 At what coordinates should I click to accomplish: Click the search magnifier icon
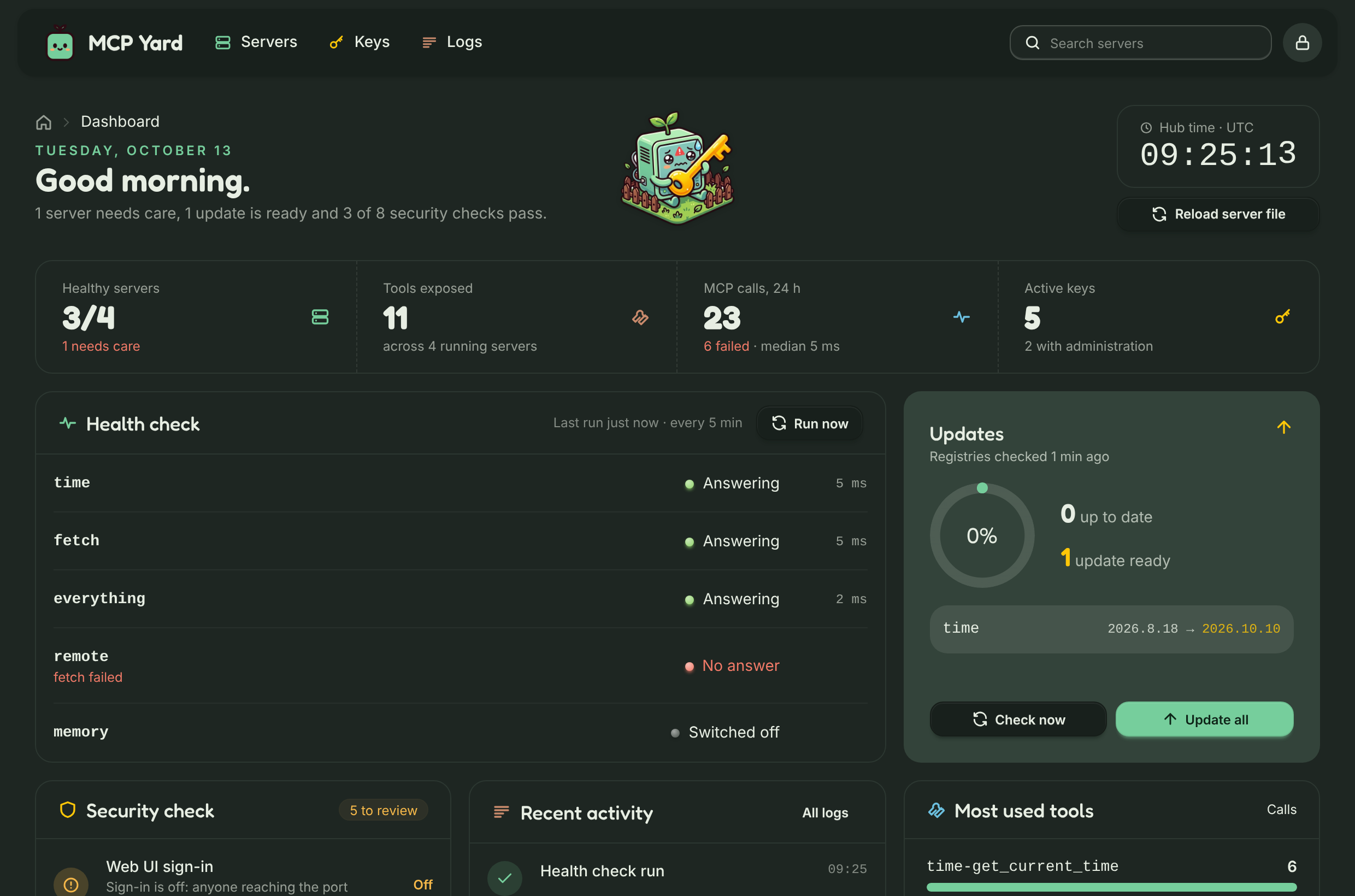pos(1032,43)
